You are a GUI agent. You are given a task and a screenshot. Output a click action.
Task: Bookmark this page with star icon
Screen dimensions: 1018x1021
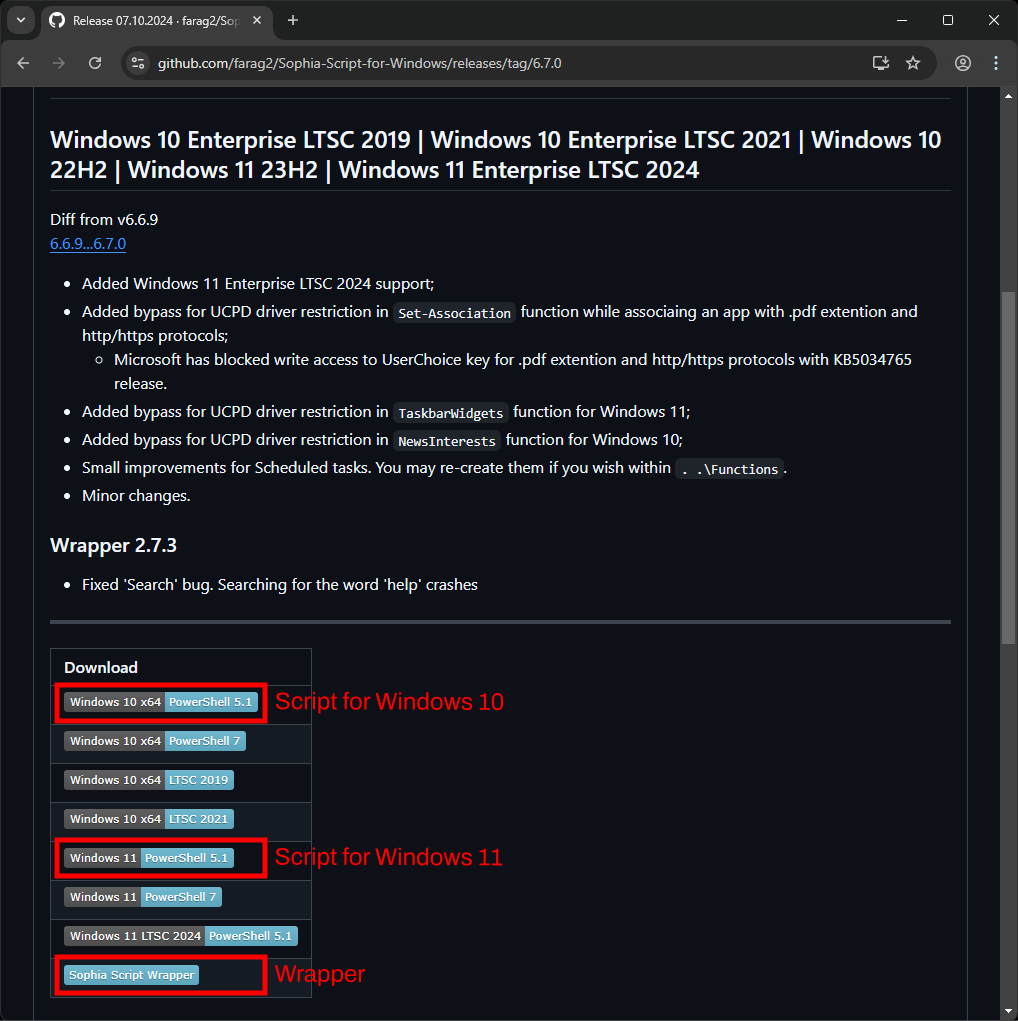point(913,63)
